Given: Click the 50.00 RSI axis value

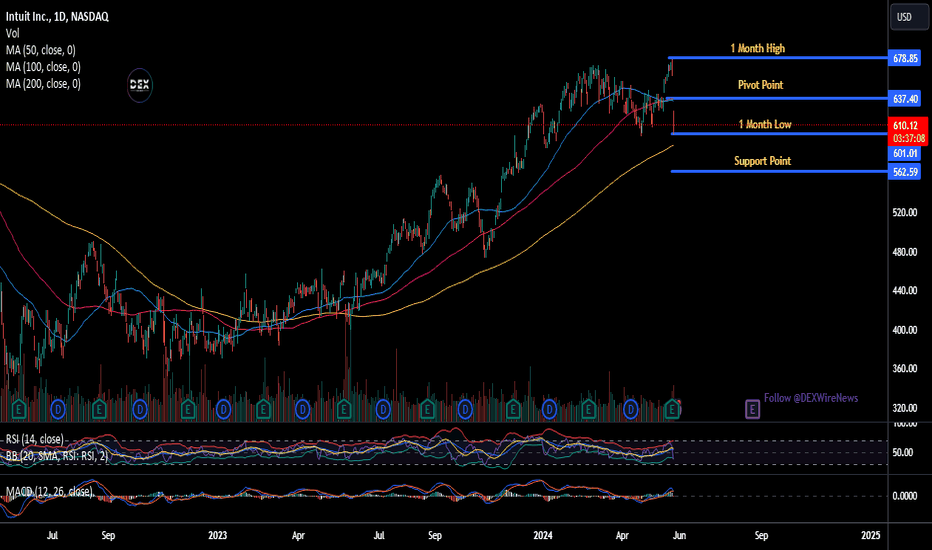Looking at the screenshot, I should pos(902,452).
